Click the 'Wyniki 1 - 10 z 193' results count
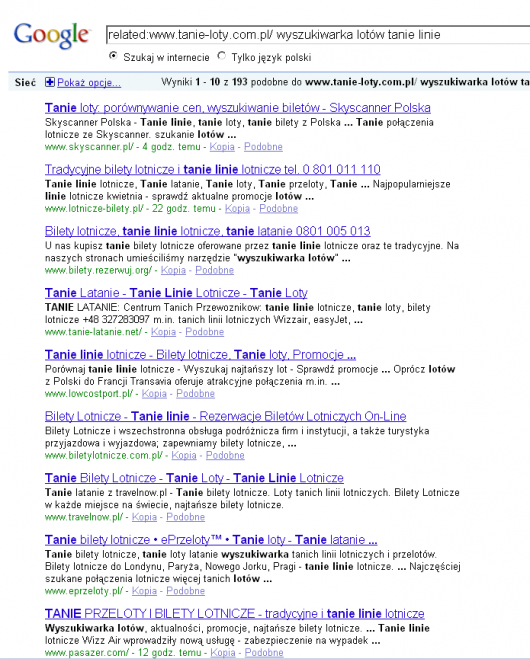This screenshot has width=530, height=659. click(204, 82)
